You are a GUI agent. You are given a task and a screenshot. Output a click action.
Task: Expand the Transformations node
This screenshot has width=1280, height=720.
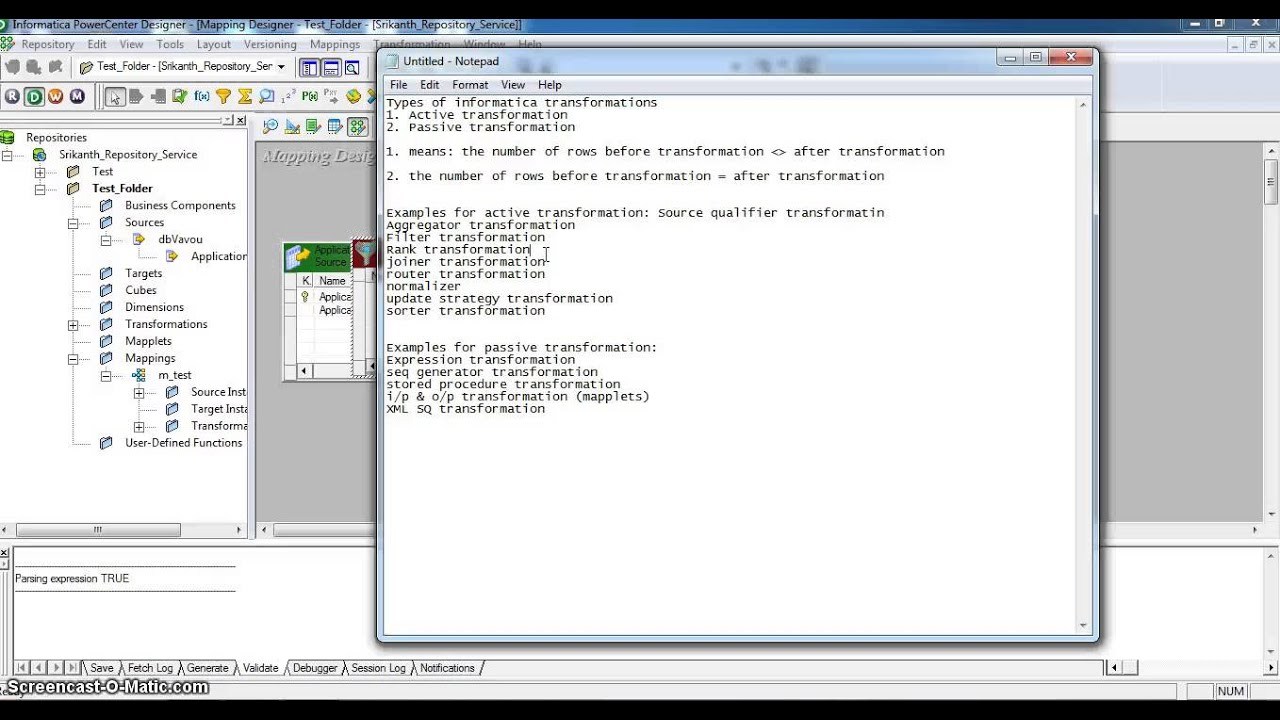point(73,325)
